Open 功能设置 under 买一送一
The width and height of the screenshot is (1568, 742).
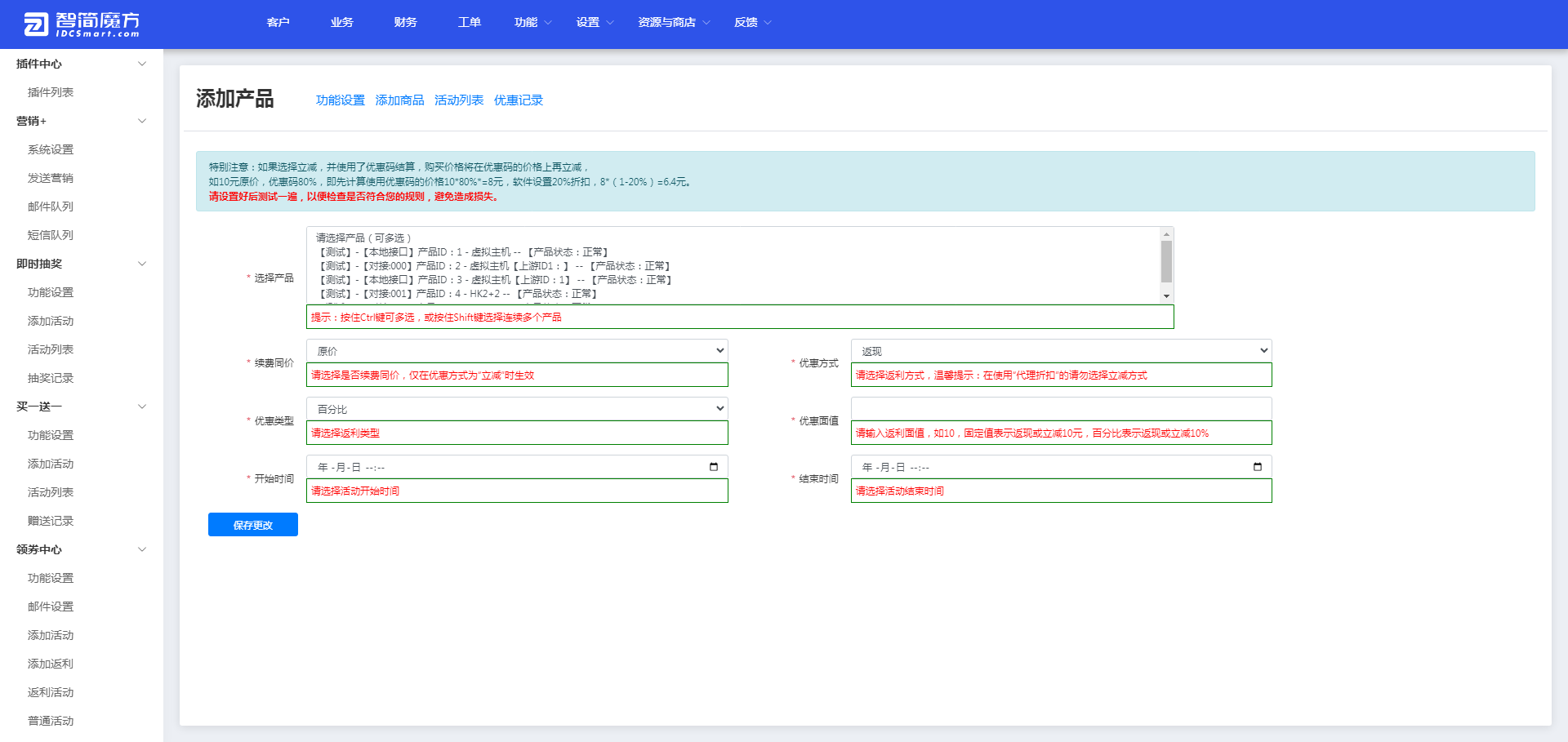(x=51, y=435)
